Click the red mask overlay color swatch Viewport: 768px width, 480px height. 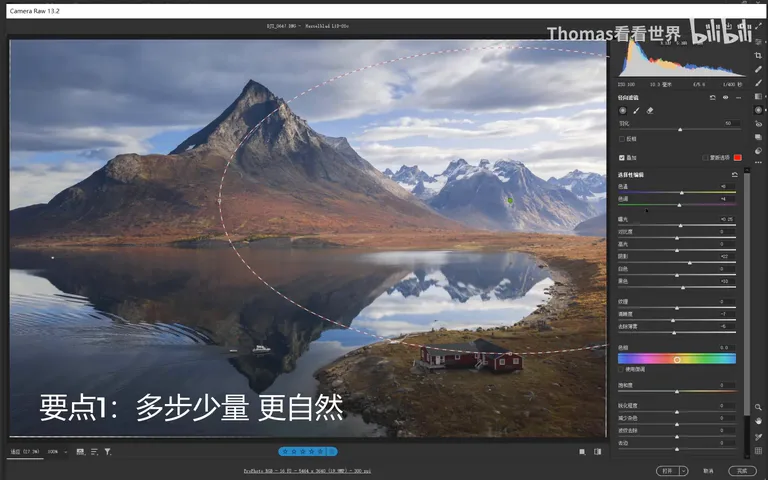pyautogui.click(x=738, y=158)
